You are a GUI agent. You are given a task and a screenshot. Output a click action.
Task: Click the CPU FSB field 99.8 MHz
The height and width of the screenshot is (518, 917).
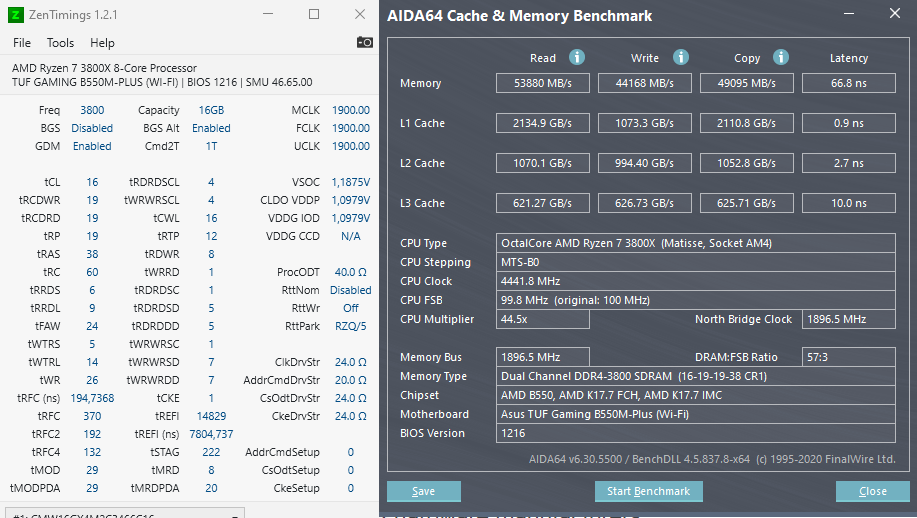click(695, 300)
